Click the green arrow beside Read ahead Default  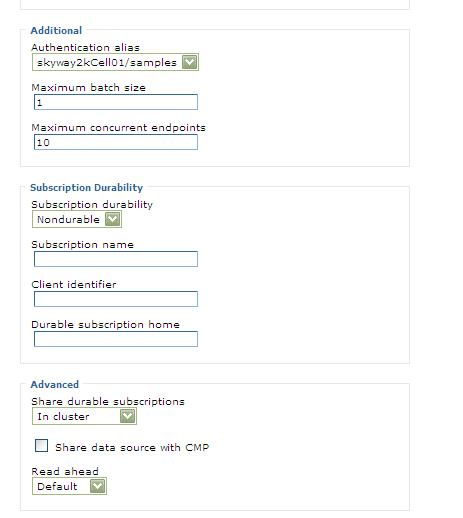point(98,486)
